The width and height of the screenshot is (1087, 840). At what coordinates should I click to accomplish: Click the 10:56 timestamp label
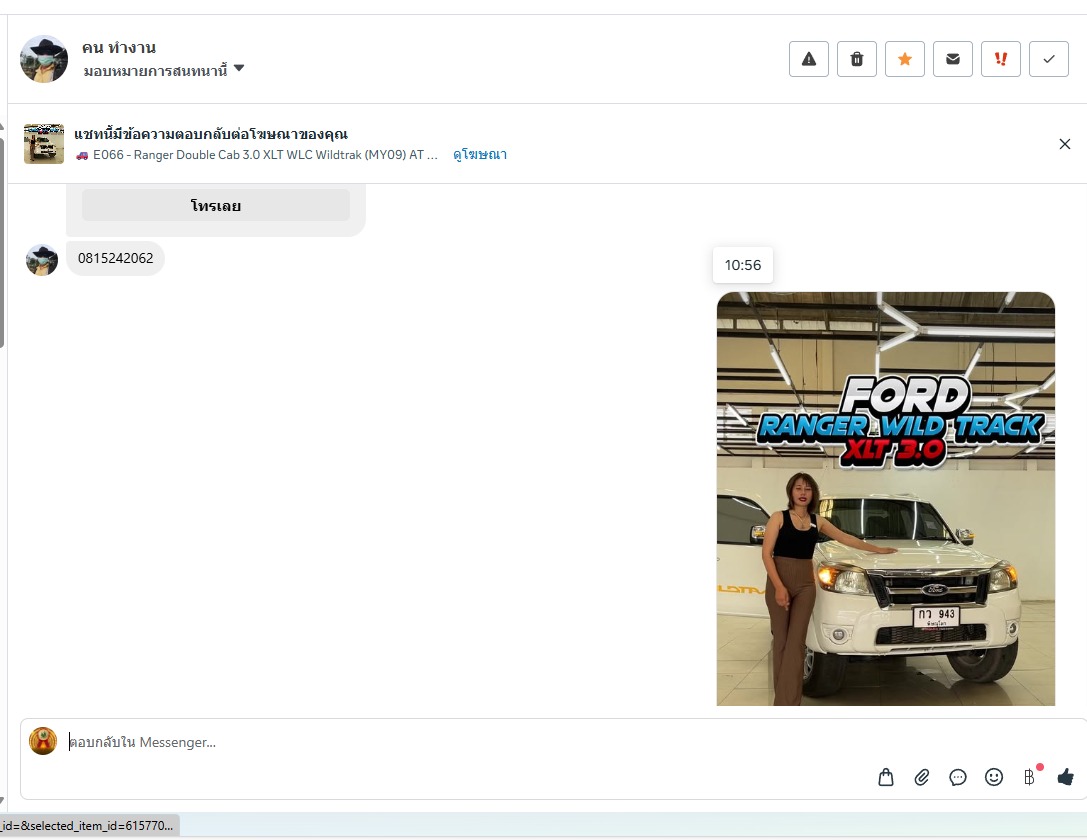742,265
